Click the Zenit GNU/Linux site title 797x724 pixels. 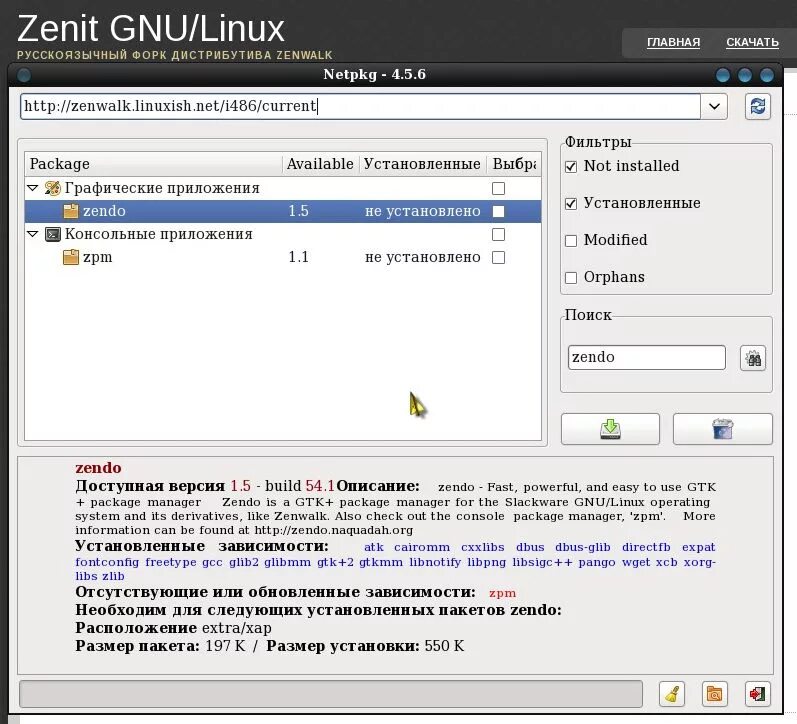(151, 28)
